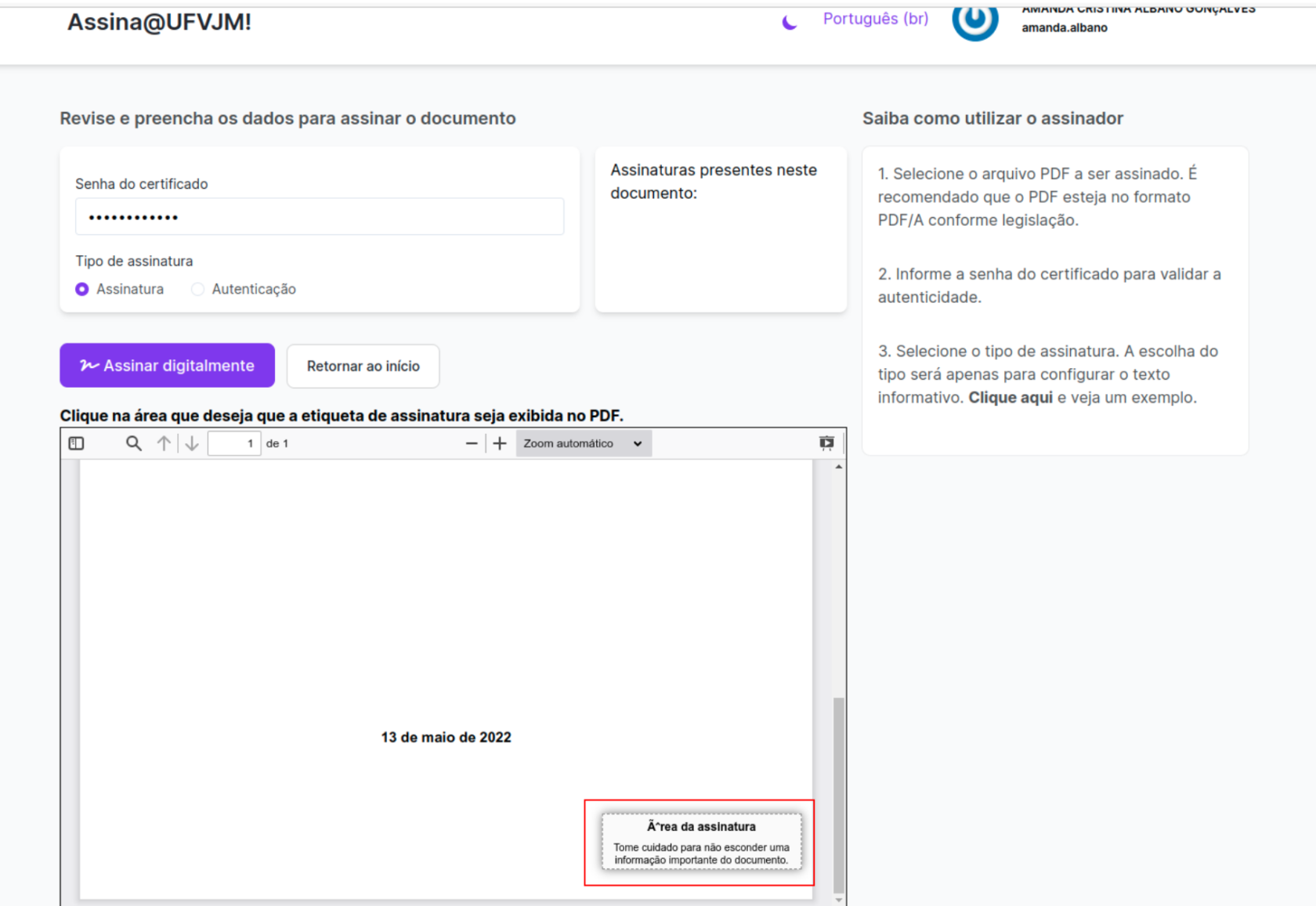Open the PDF search magnifier icon
1316x906 pixels.
tap(134, 443)
